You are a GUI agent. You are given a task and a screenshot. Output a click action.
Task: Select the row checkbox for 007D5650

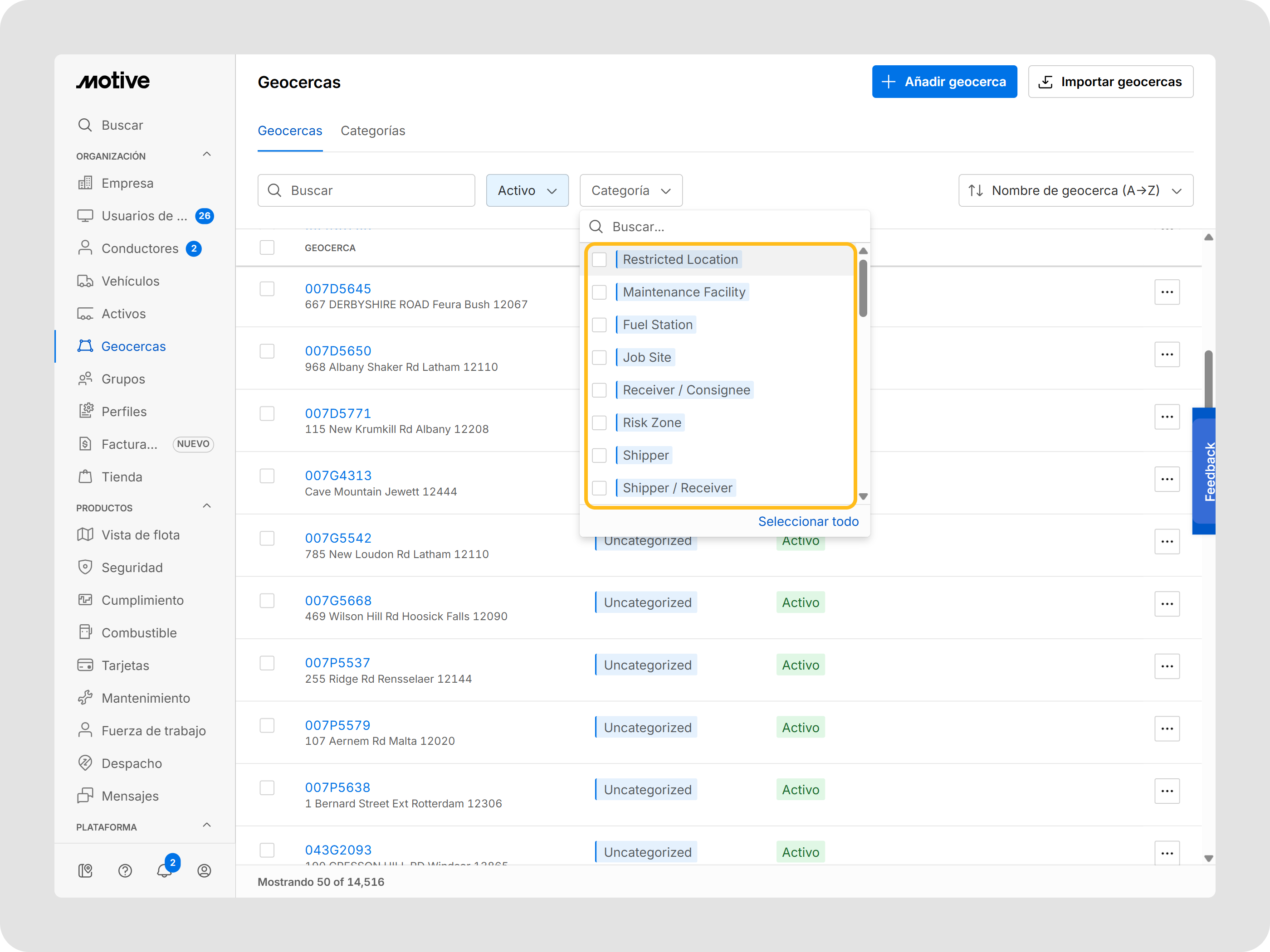pos(267,351)
